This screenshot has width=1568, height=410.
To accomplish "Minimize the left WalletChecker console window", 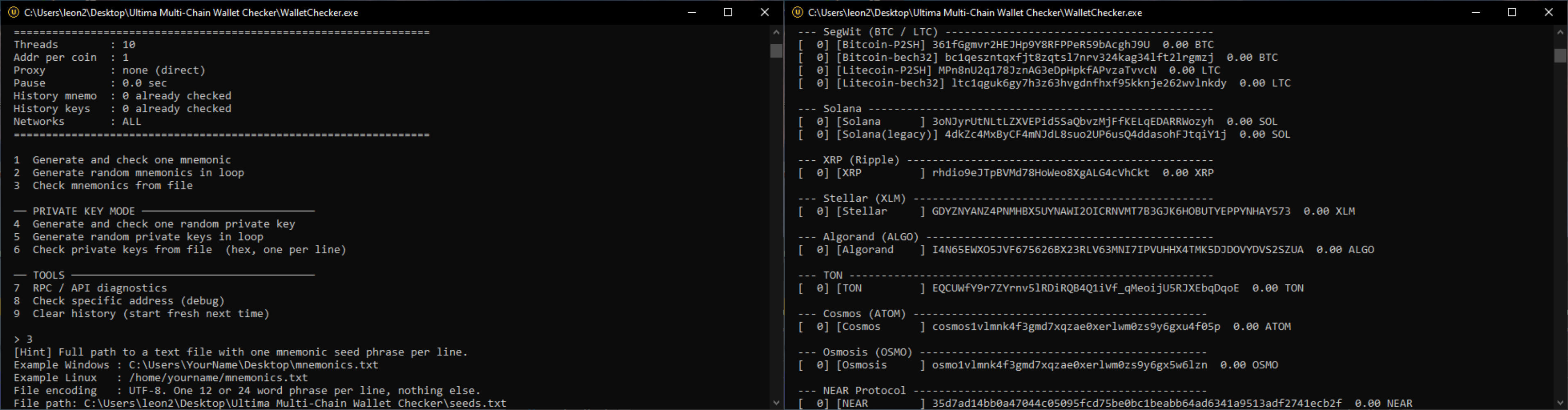I will (691, 12).
